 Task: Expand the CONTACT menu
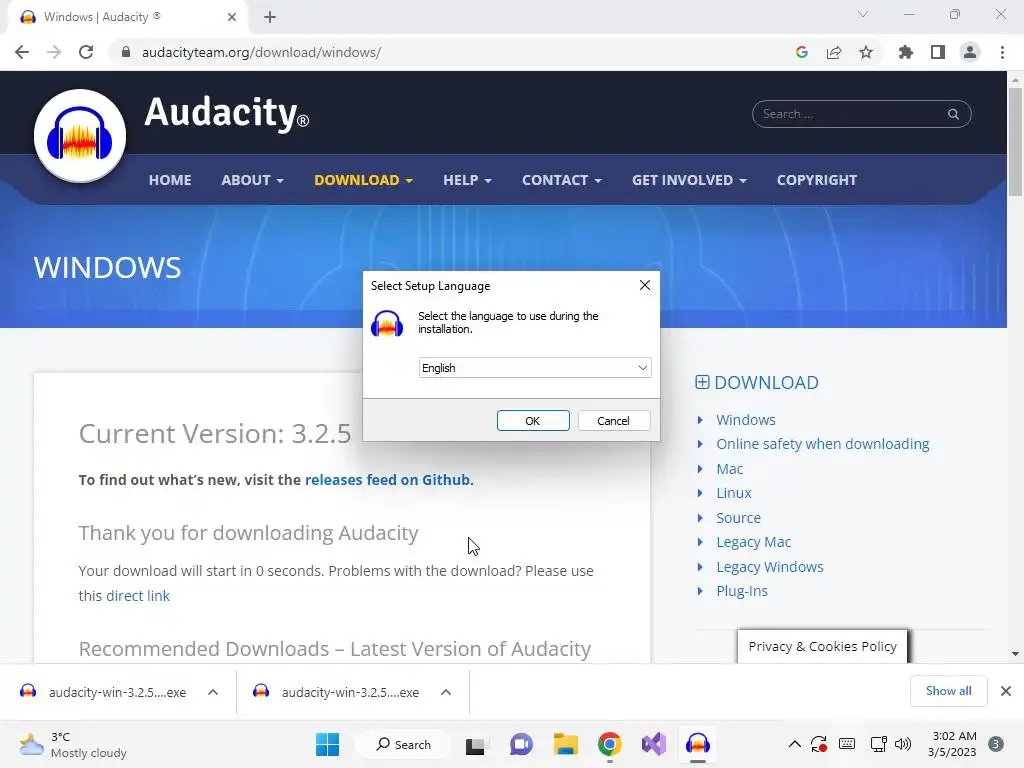[561, 180]
